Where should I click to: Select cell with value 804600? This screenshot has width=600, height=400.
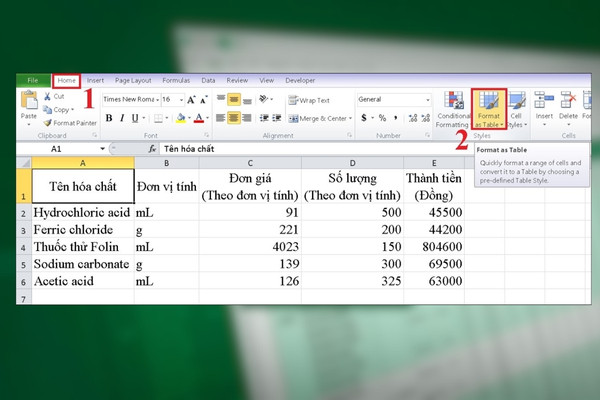(x=434, y=247)
